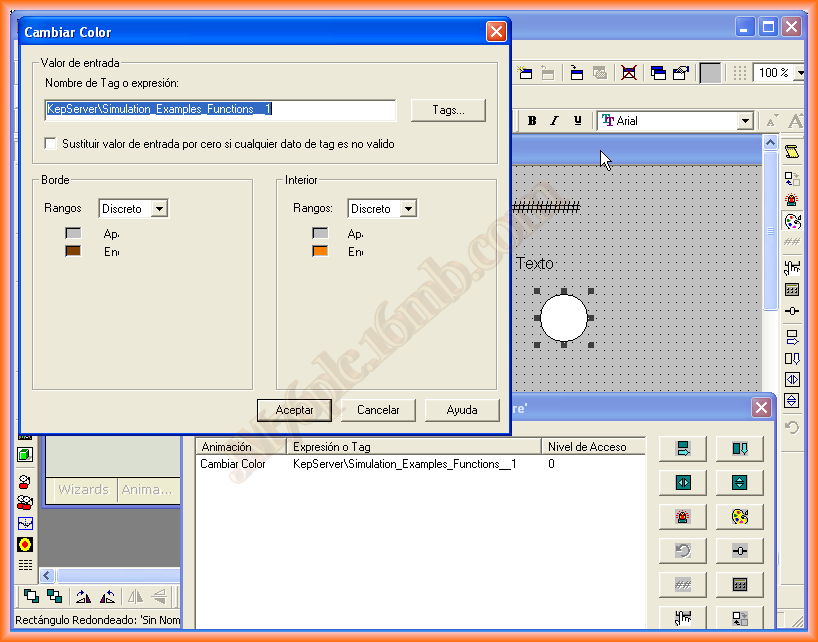Open the Interior Rangos dropdown

(407, 209)
